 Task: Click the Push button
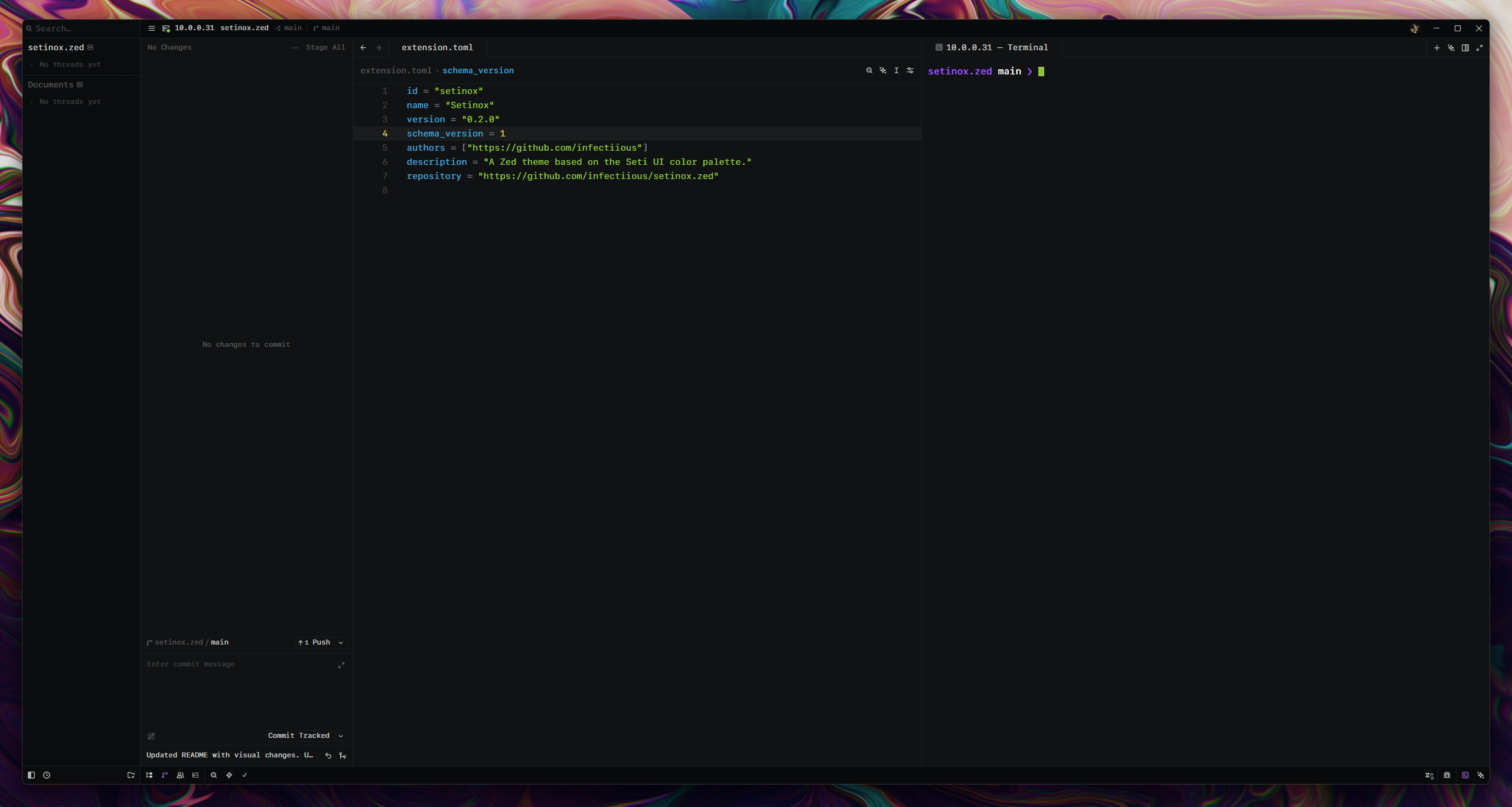click(x=315, y=643)
